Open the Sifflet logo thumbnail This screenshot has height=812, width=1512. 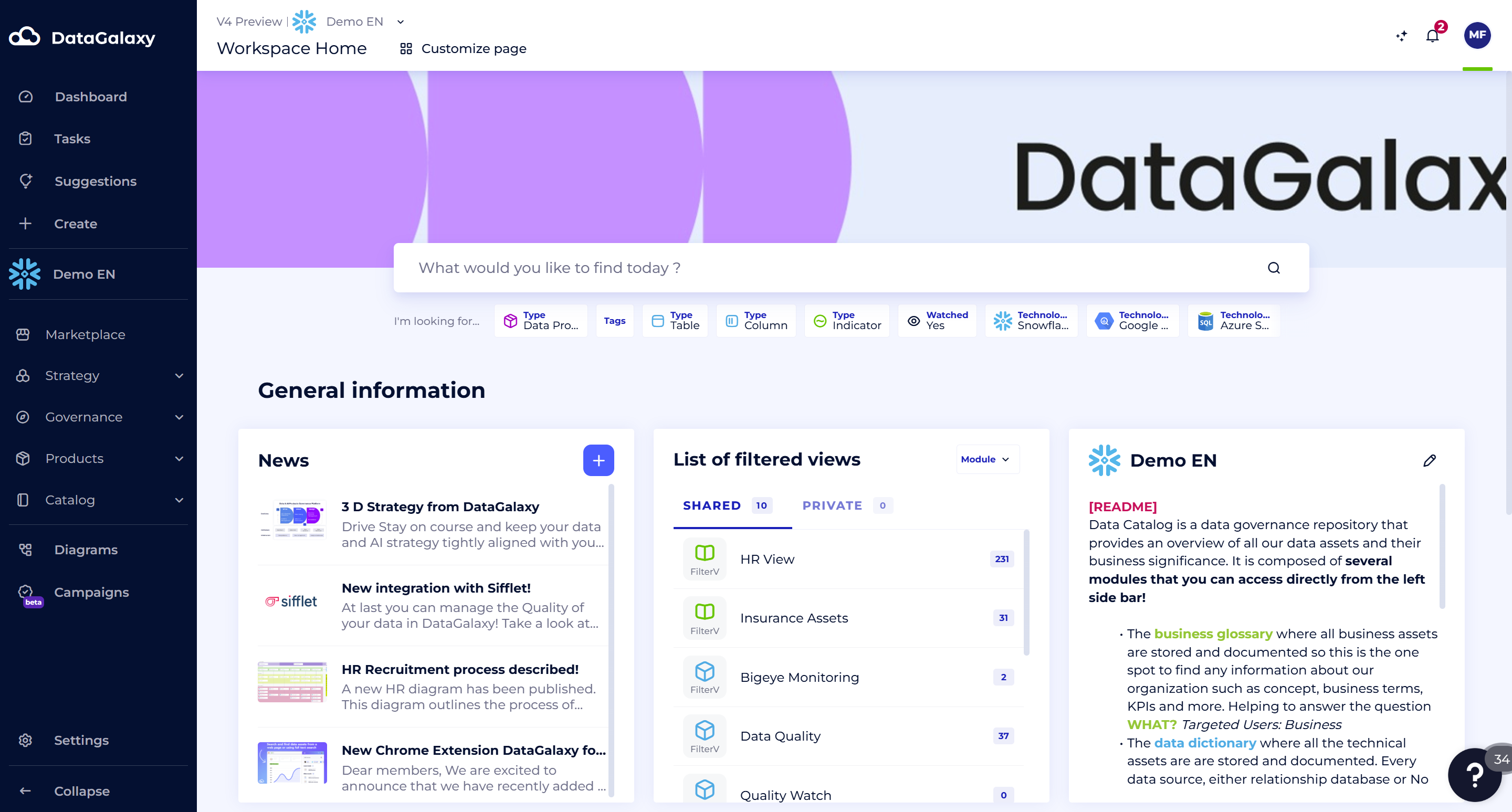click(292, 602)
